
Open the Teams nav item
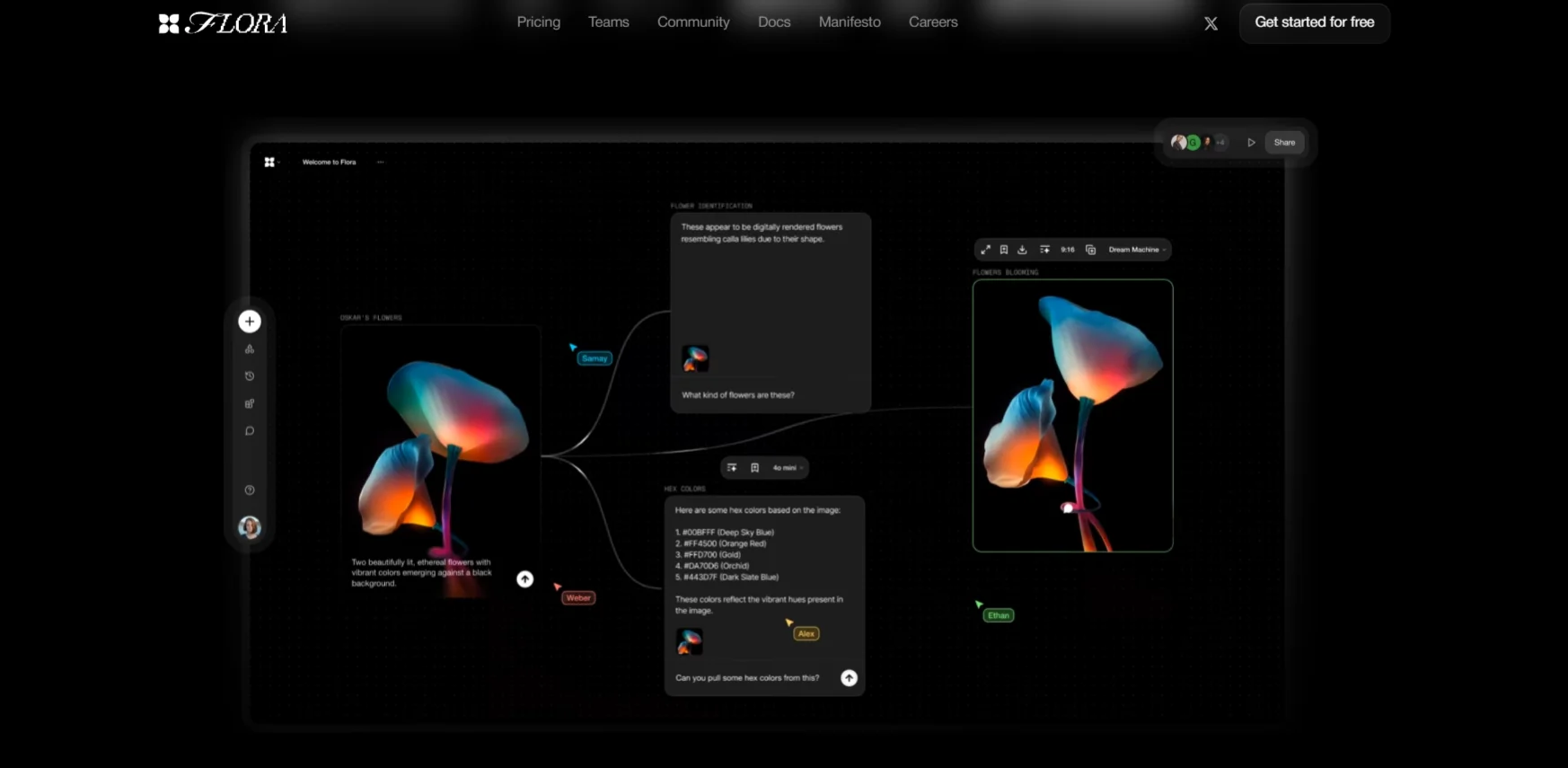point(609,22)
